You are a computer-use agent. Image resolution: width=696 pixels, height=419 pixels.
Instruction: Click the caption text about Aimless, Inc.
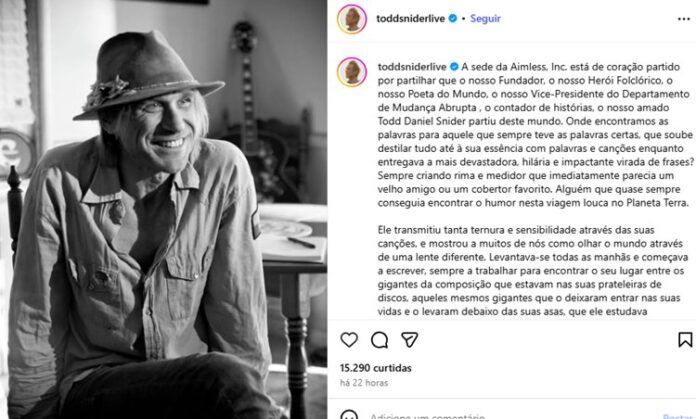coord(536,134)
